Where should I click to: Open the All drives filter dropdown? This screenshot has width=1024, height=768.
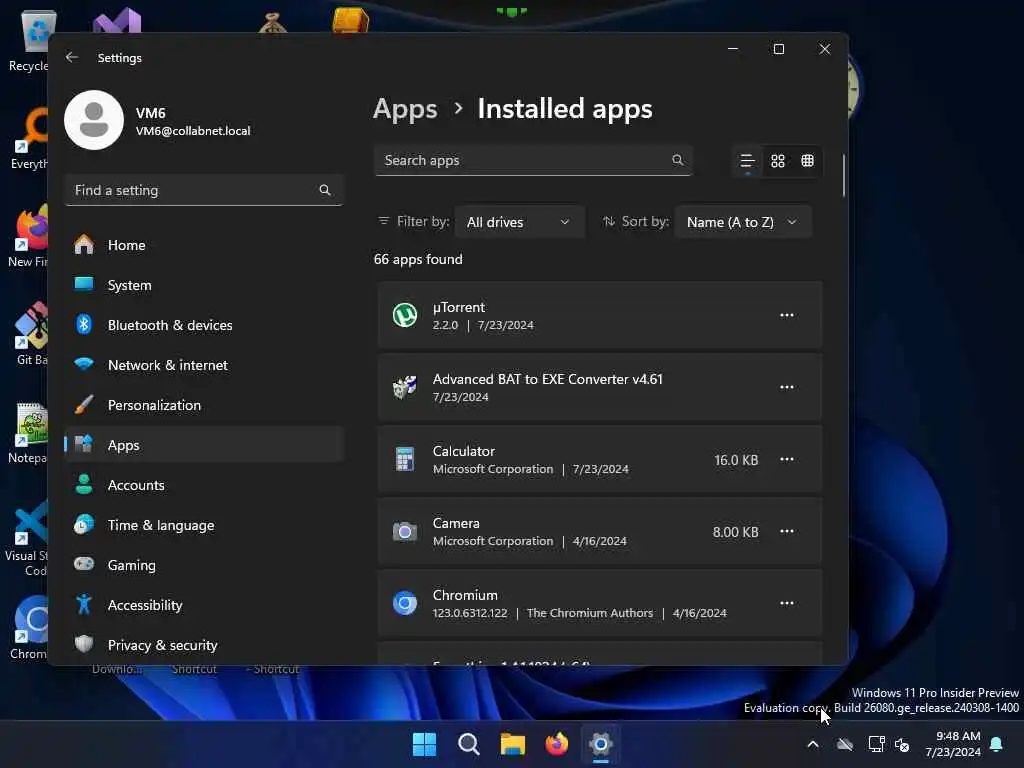pyautogui.click(x=519, y=222)
